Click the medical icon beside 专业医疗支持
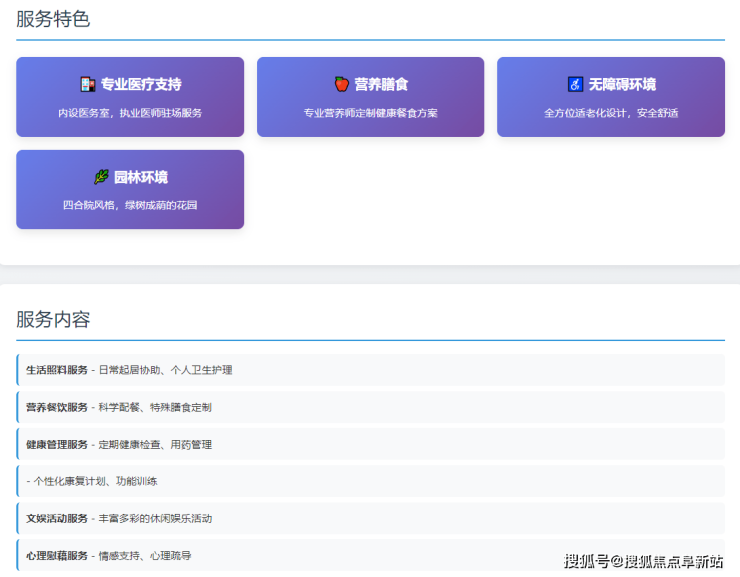The image size is (740, 577). (87, 85)
